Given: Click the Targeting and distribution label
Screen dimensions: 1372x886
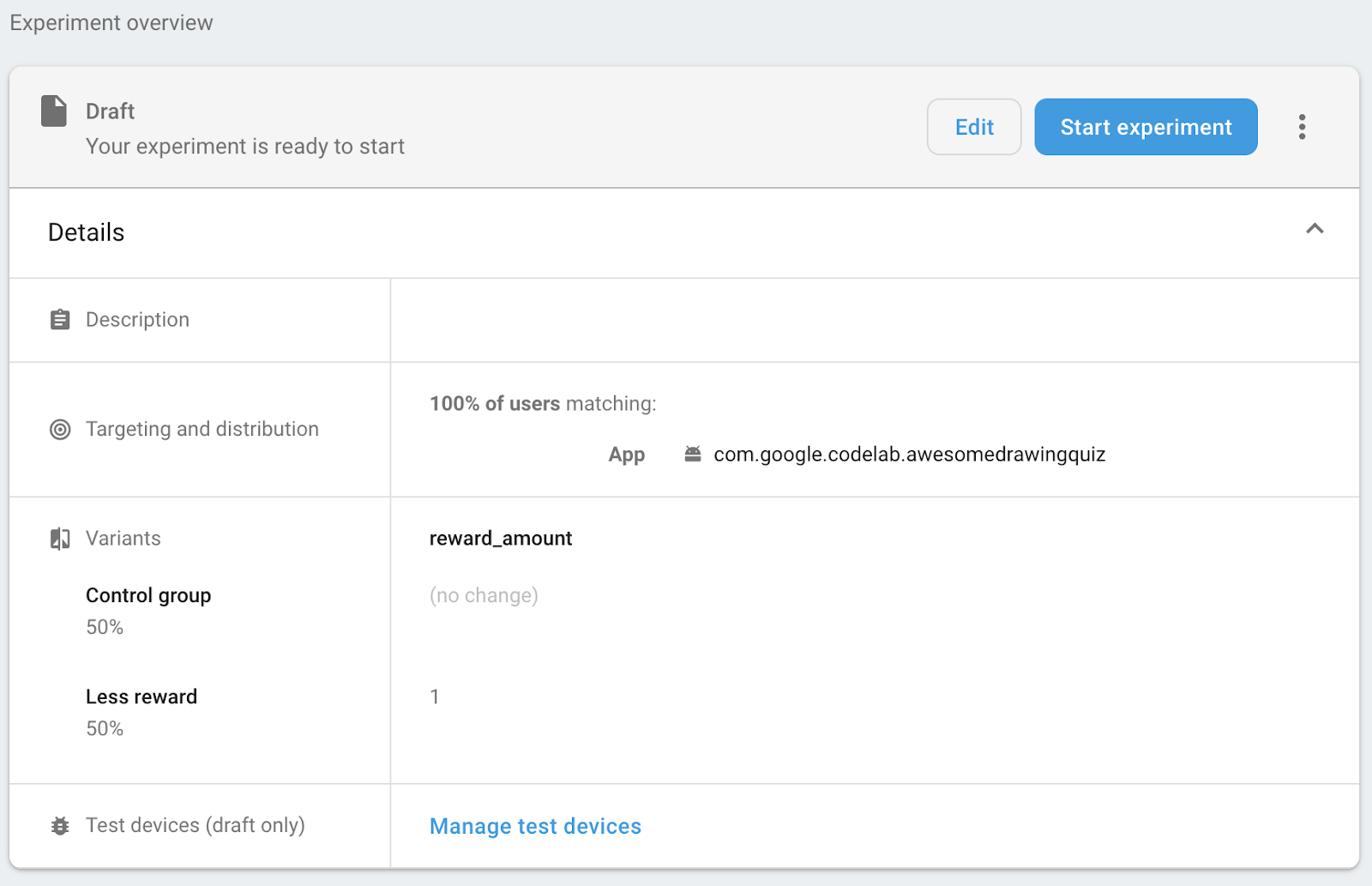Looking at the screenshot, I should (x=202, y=429).
